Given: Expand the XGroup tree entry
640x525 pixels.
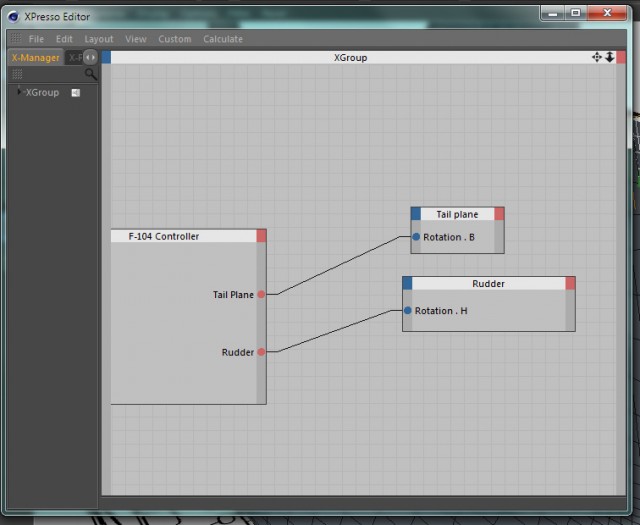Looking at the screenshot, I should pyautogui.click(x=19, y=91).
